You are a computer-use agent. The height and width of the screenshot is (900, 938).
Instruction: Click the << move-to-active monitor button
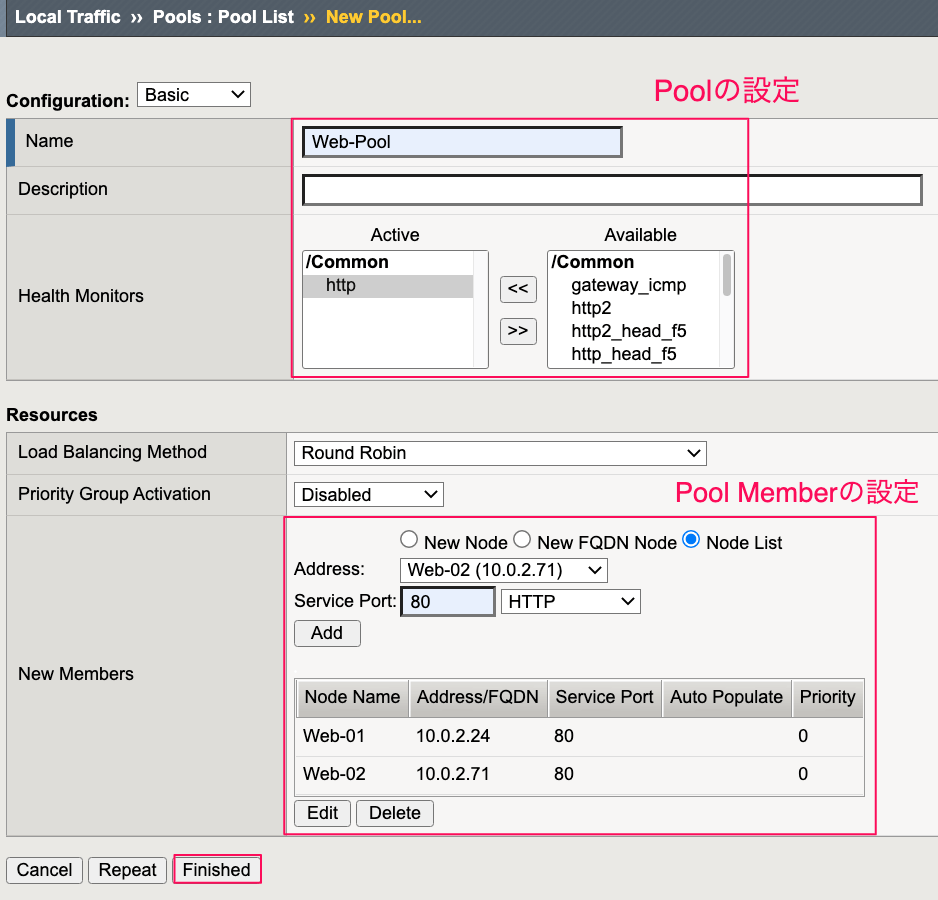(x=518, y=289)
